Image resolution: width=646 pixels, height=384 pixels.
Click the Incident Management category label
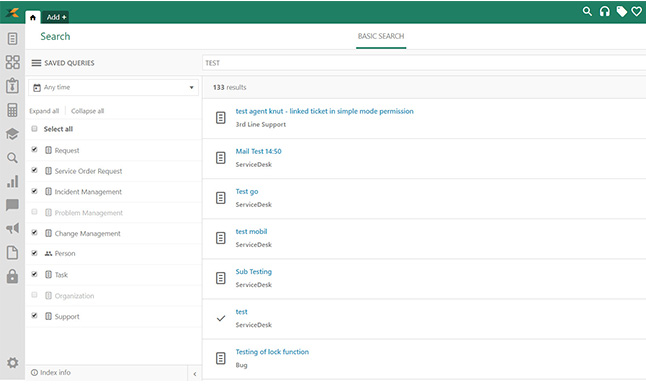coord(88,192)
